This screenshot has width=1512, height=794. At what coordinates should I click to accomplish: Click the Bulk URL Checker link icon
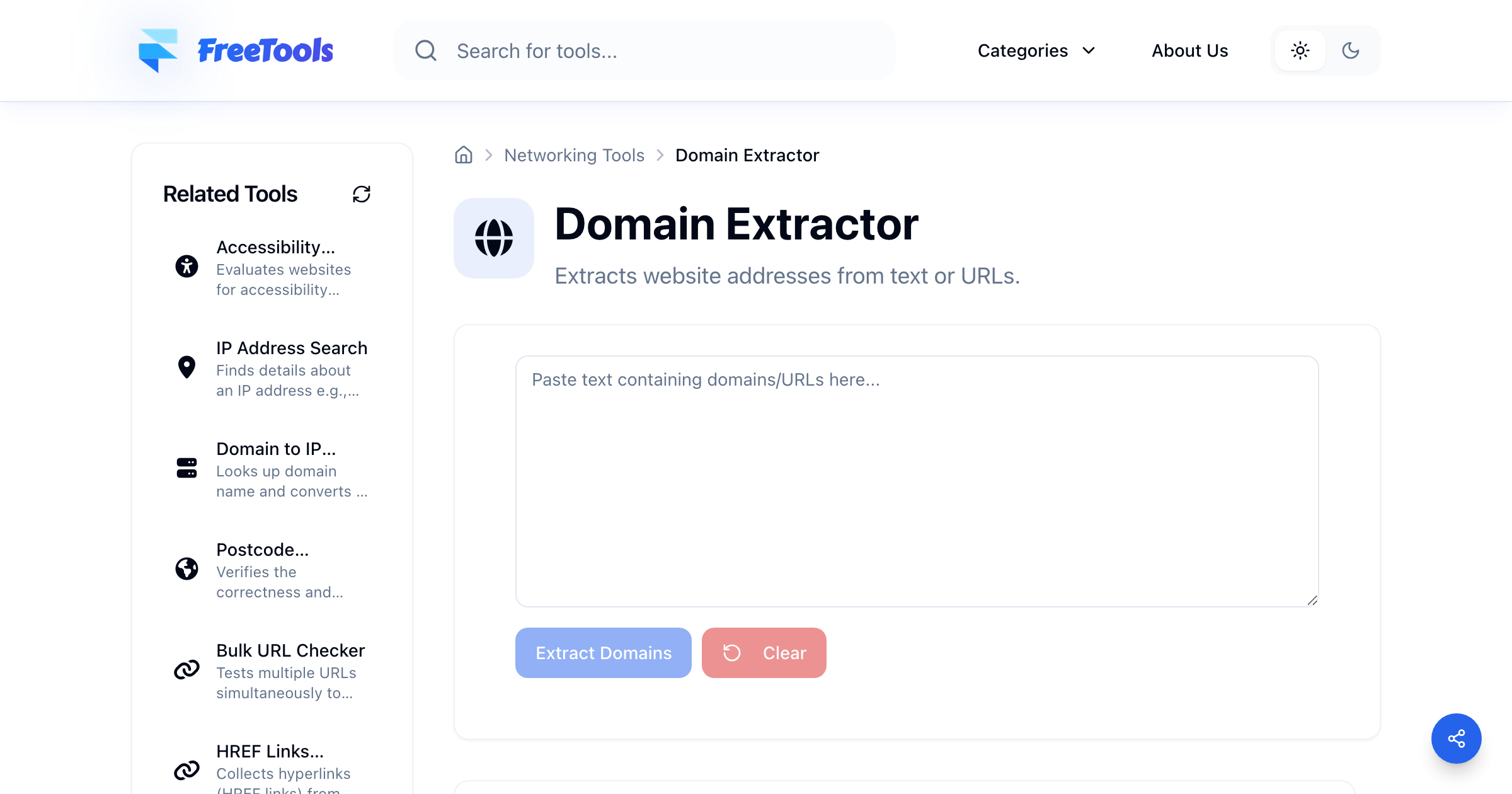click(x=186, y=669)
